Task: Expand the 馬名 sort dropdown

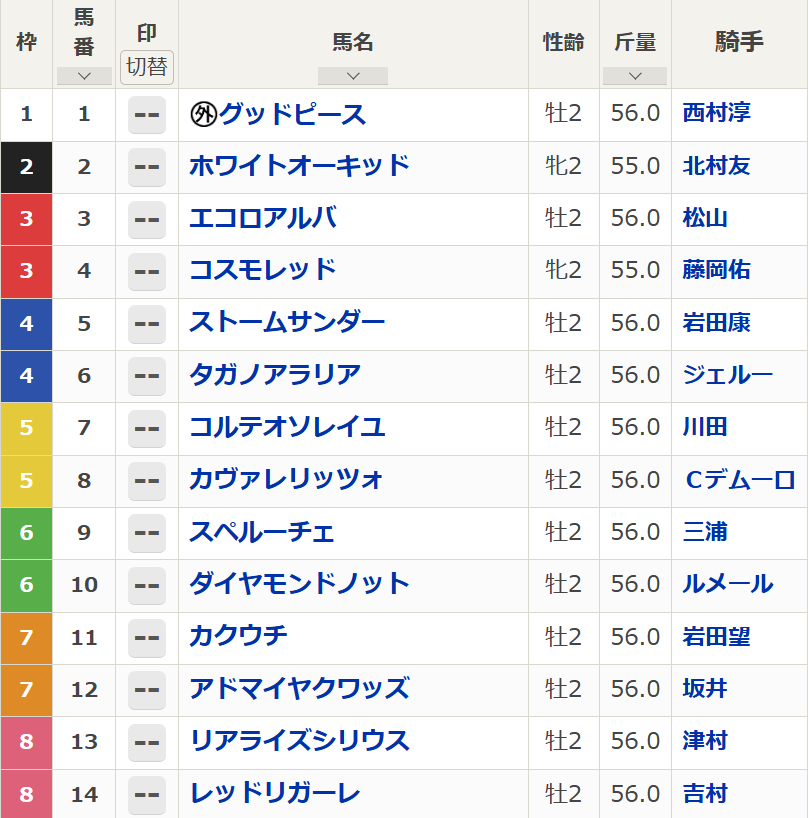Action: [352, 76]
